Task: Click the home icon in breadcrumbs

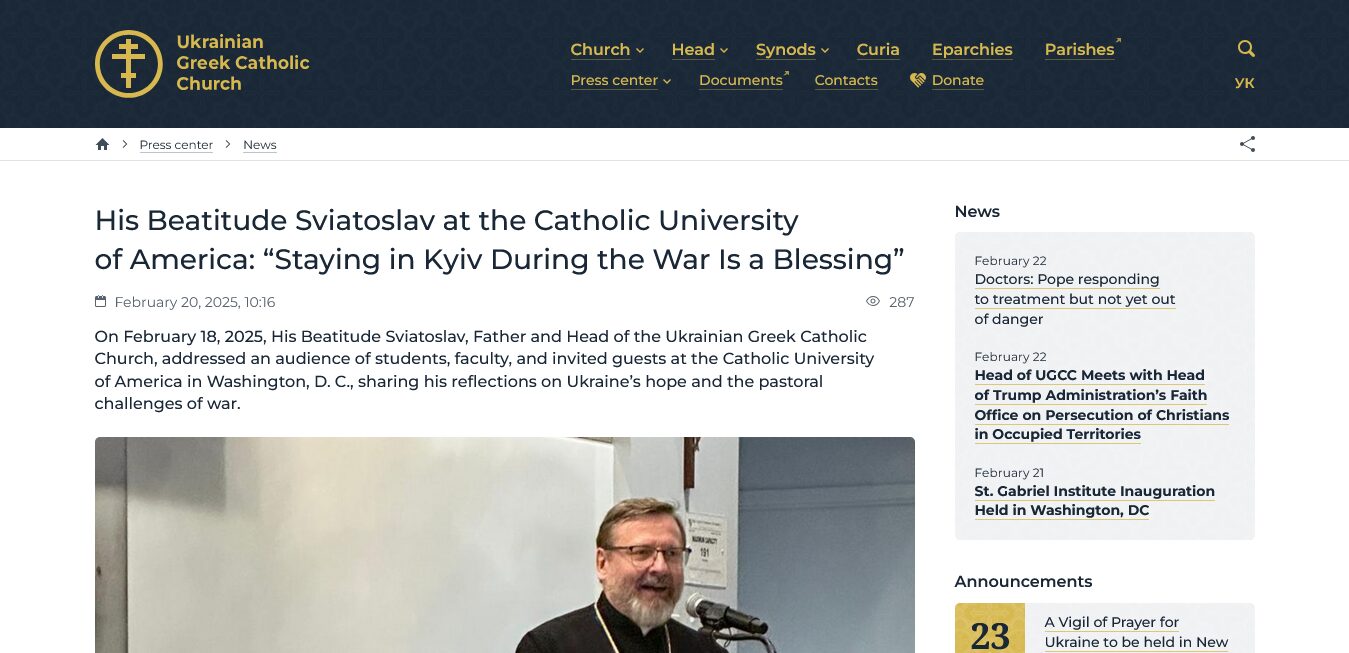Action: tap(102, 145)
